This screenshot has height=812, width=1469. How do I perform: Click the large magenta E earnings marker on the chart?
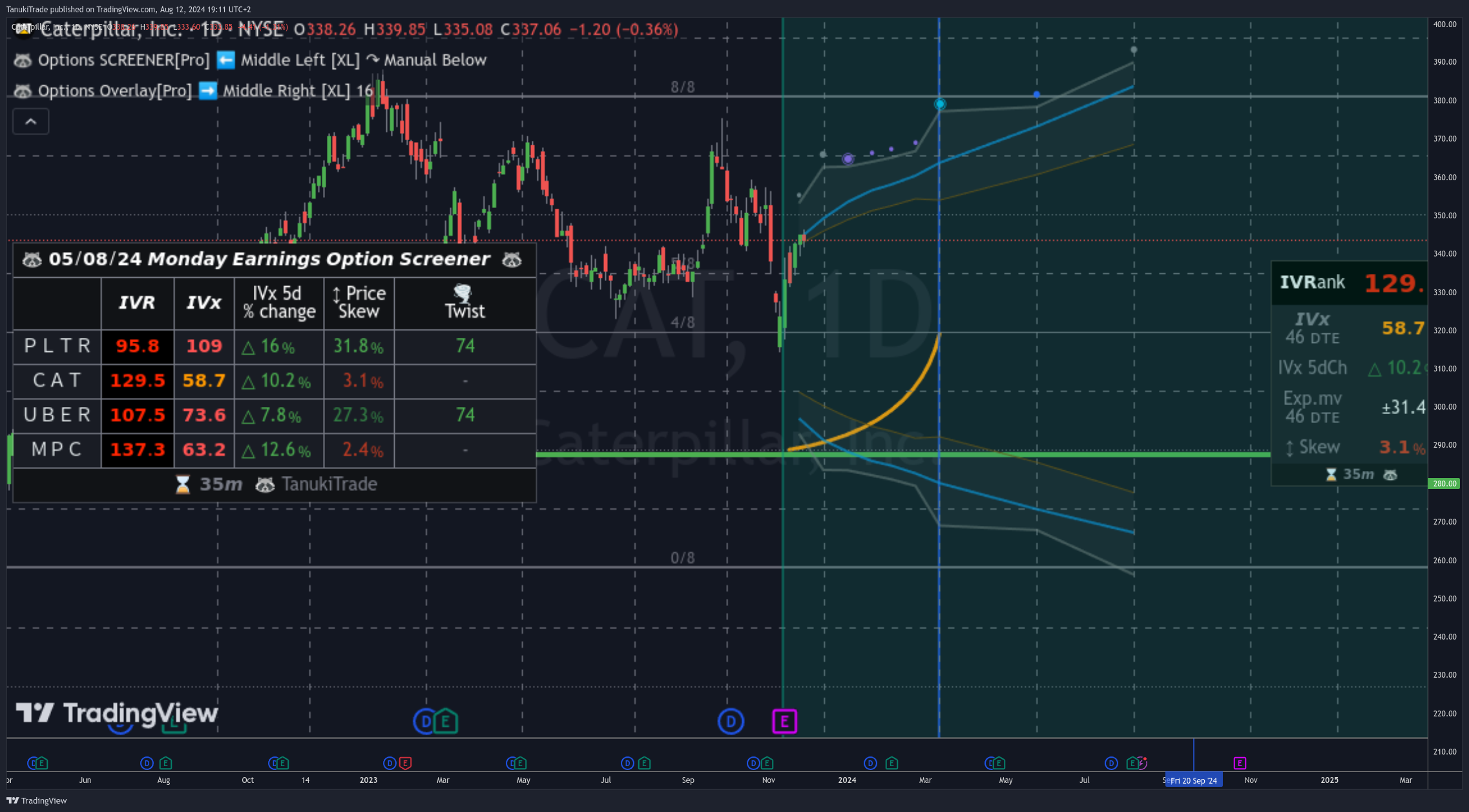pyautogui.click(x=784, y=721)
